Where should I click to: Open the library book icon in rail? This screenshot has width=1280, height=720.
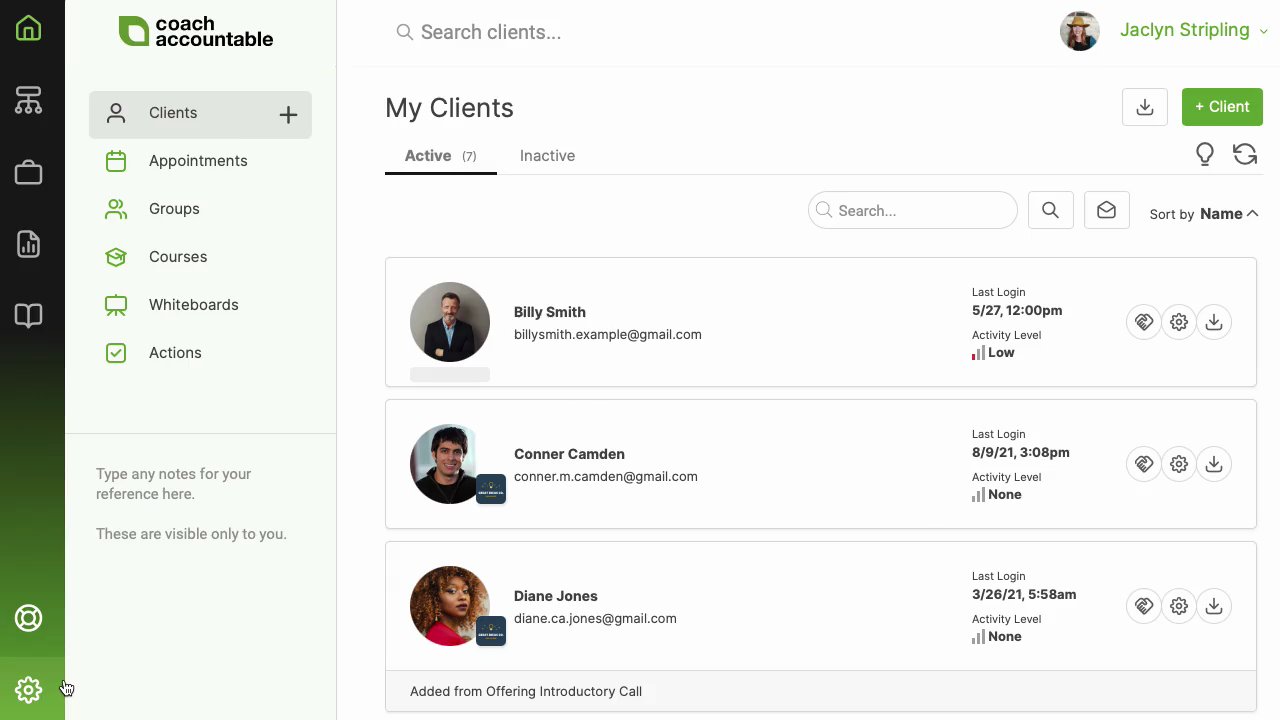28,316
